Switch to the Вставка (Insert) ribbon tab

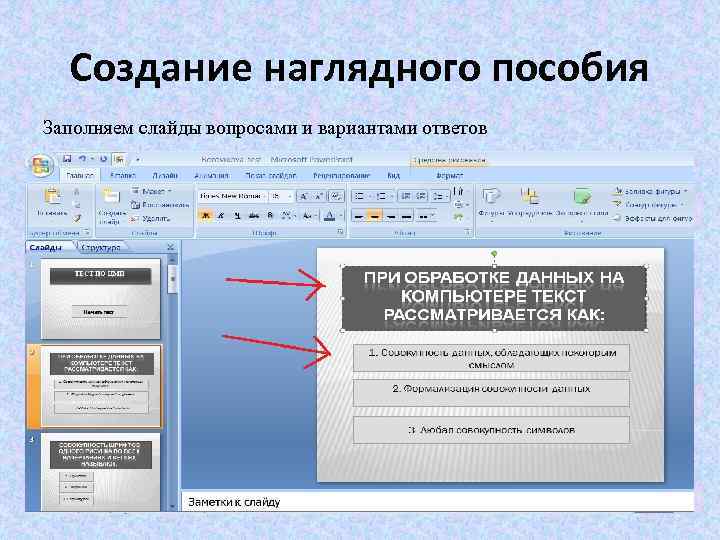tap(123, 175)
